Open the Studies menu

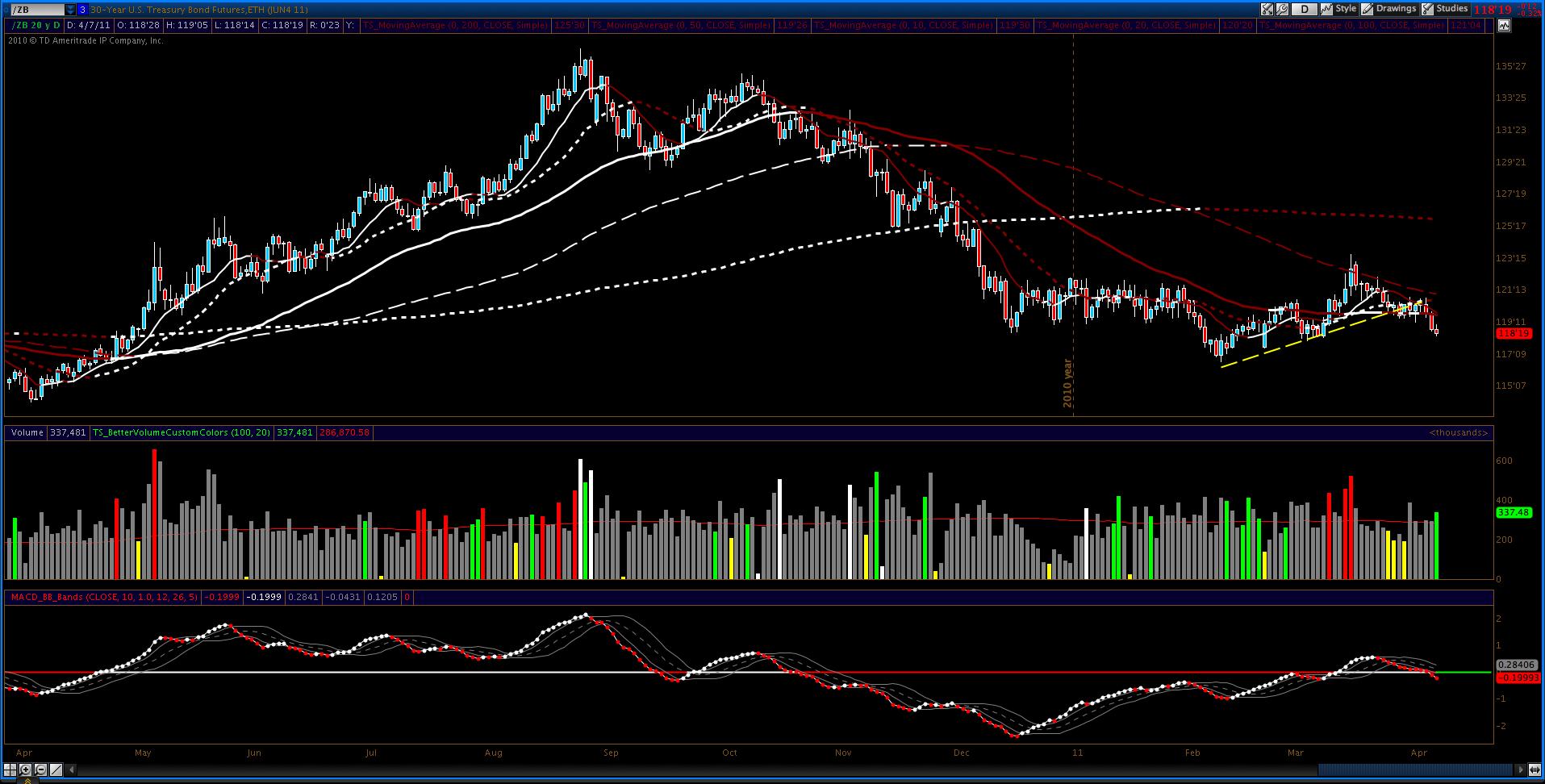click(1446, 9)
